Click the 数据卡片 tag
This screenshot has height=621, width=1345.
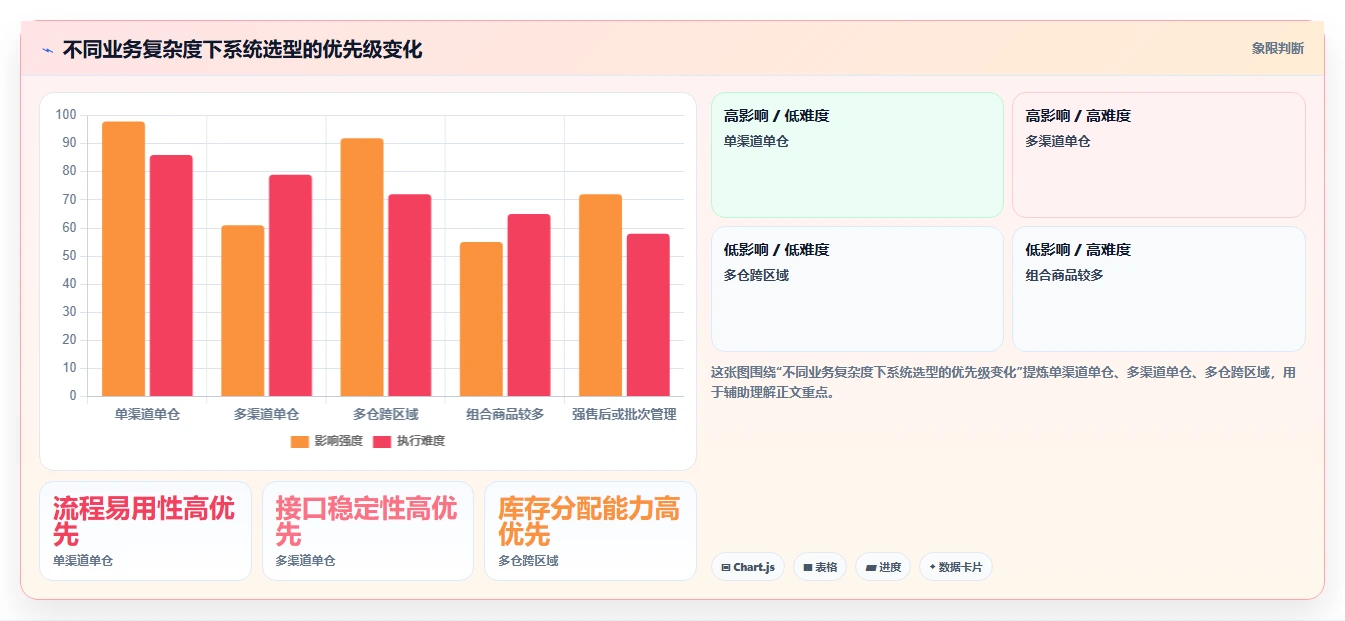[x=955, y=567]
